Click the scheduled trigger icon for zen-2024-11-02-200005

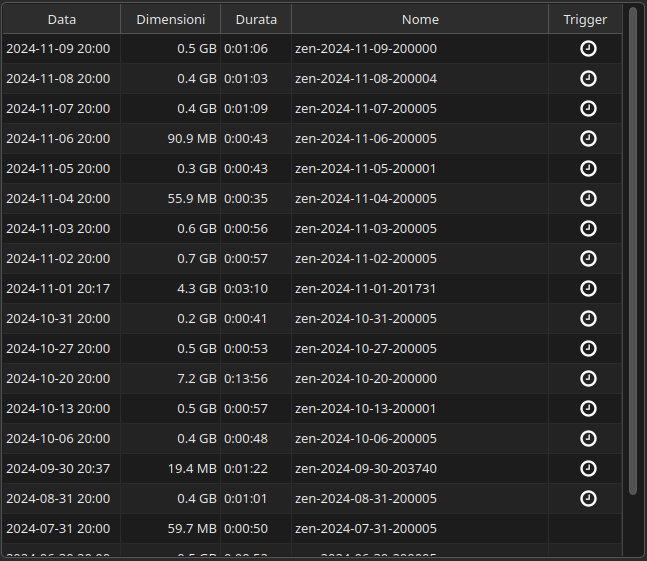(588, 259)
